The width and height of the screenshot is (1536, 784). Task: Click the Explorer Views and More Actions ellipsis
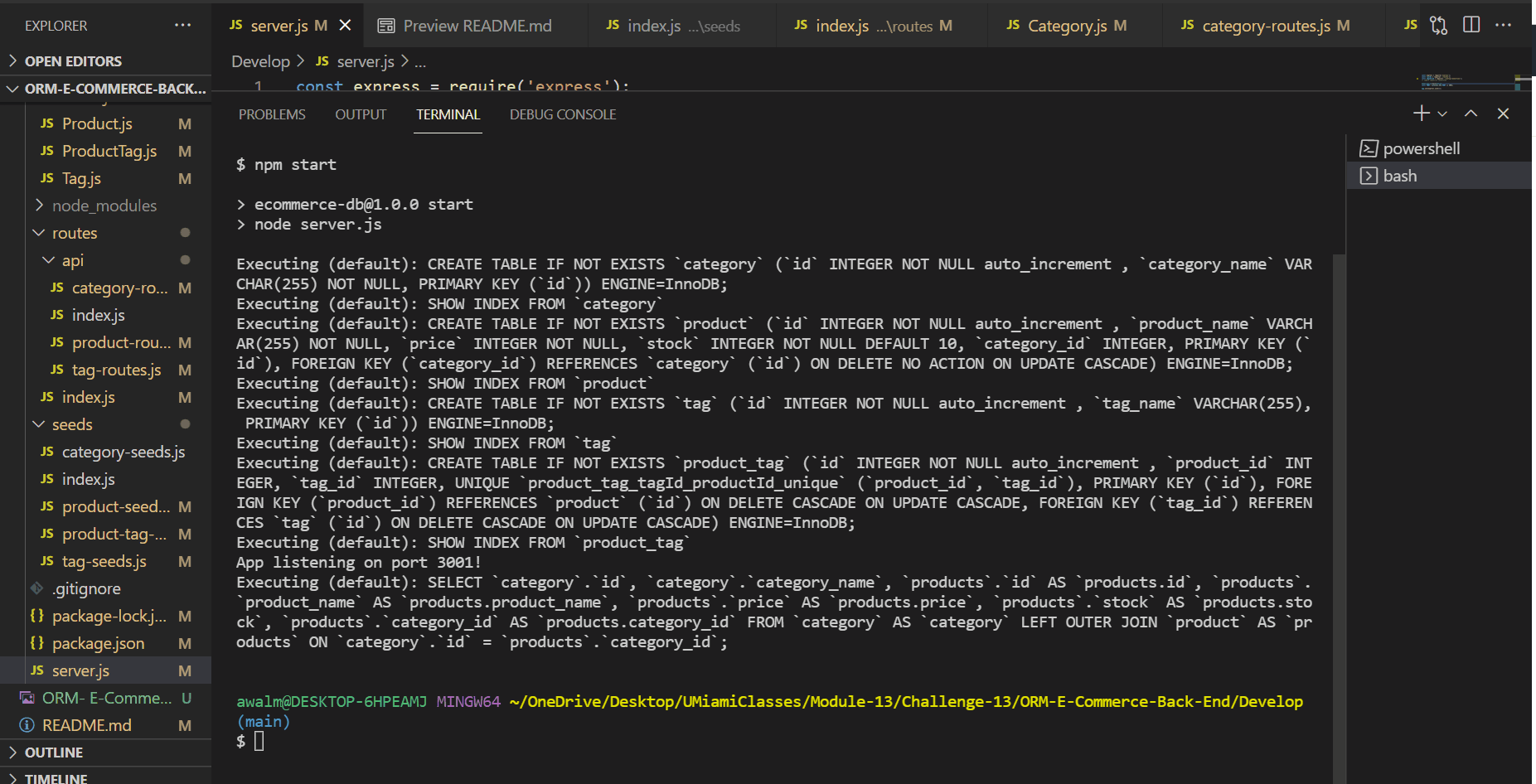point(182,25)
